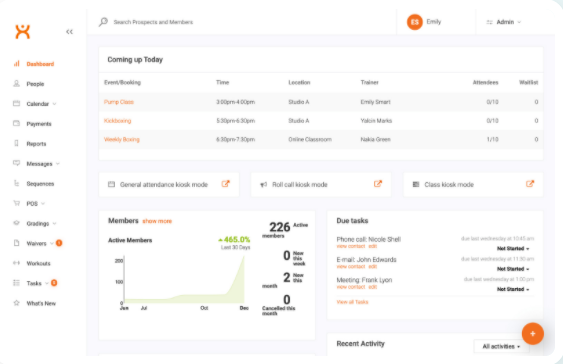This screenshot has width=563, height=364.
Task: Open the Dashboard menu item
Action: pos(40,64)
